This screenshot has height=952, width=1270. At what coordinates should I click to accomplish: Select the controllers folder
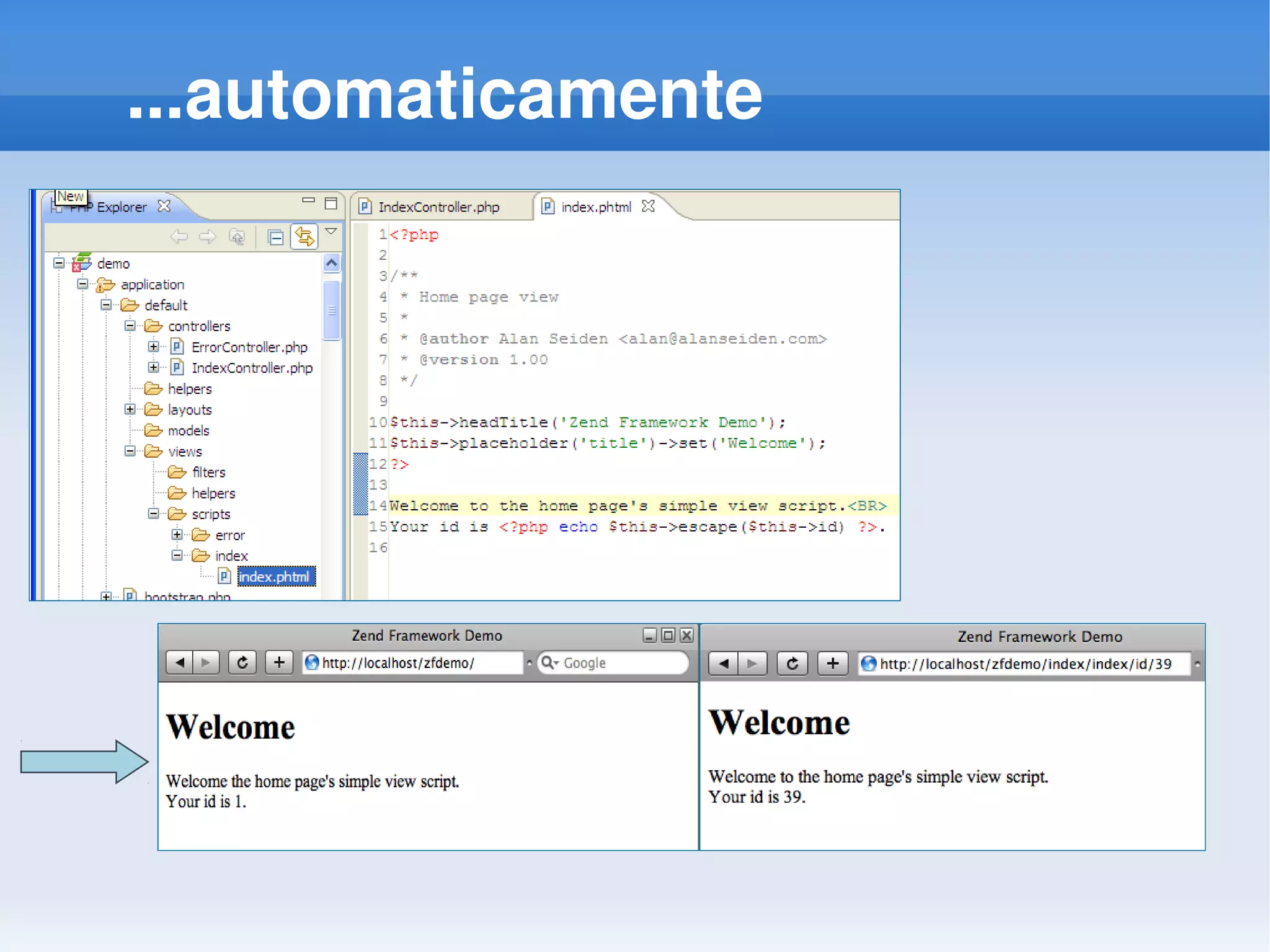(x=199, y=326)
